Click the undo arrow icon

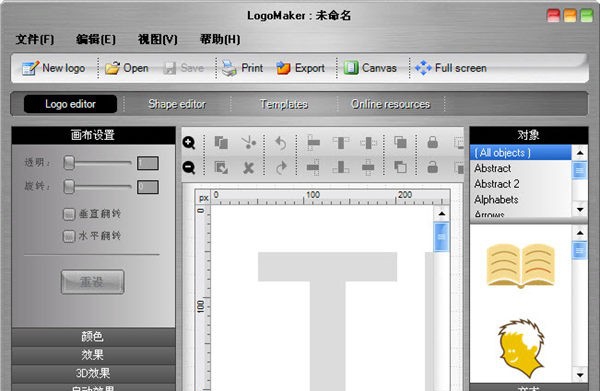[281, 143]
